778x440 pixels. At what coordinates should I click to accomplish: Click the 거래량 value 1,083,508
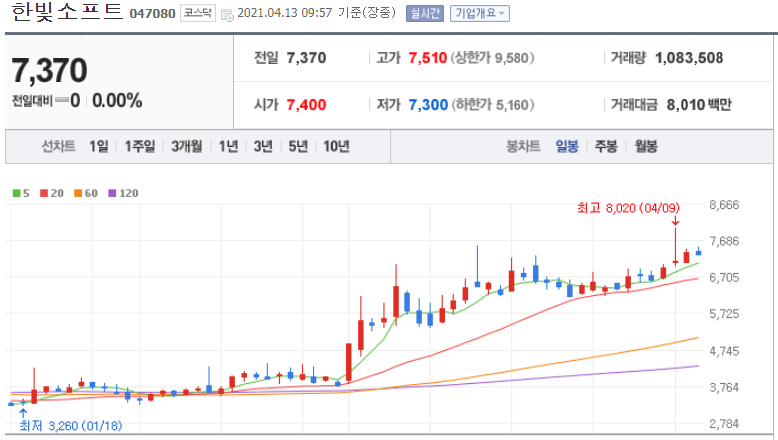point(689,58)
